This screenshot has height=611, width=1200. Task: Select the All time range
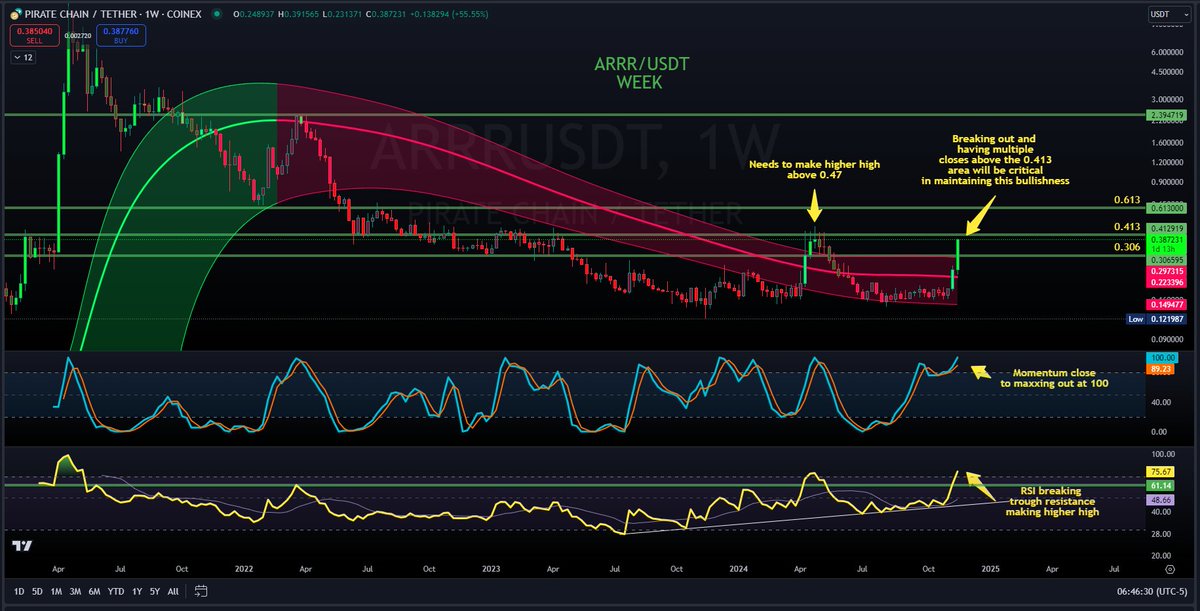(x=173, y=590)
